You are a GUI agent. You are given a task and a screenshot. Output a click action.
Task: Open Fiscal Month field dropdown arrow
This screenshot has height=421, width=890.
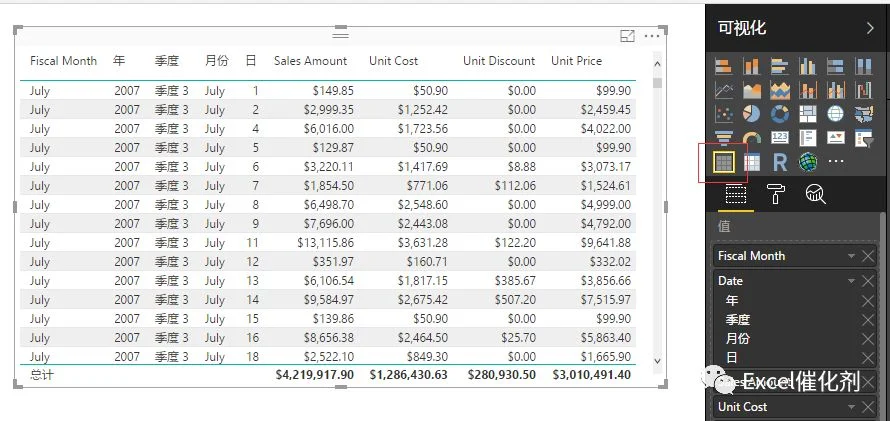pos(851,256)
